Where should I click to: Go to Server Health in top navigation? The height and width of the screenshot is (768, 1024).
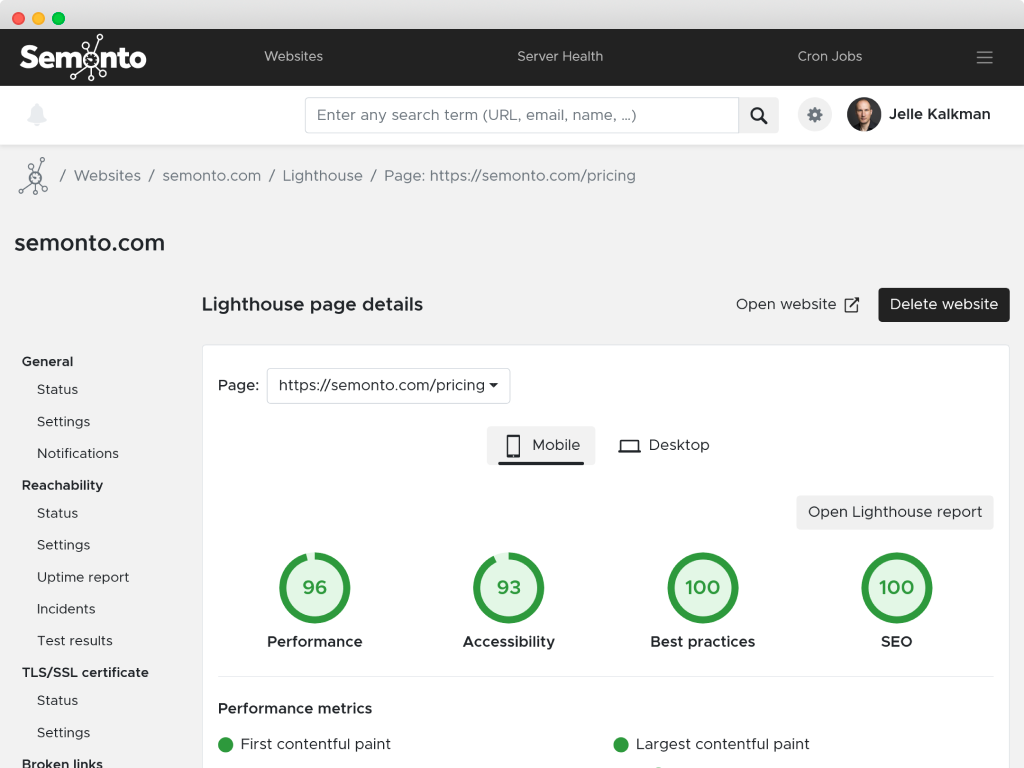tap(560, 57)
